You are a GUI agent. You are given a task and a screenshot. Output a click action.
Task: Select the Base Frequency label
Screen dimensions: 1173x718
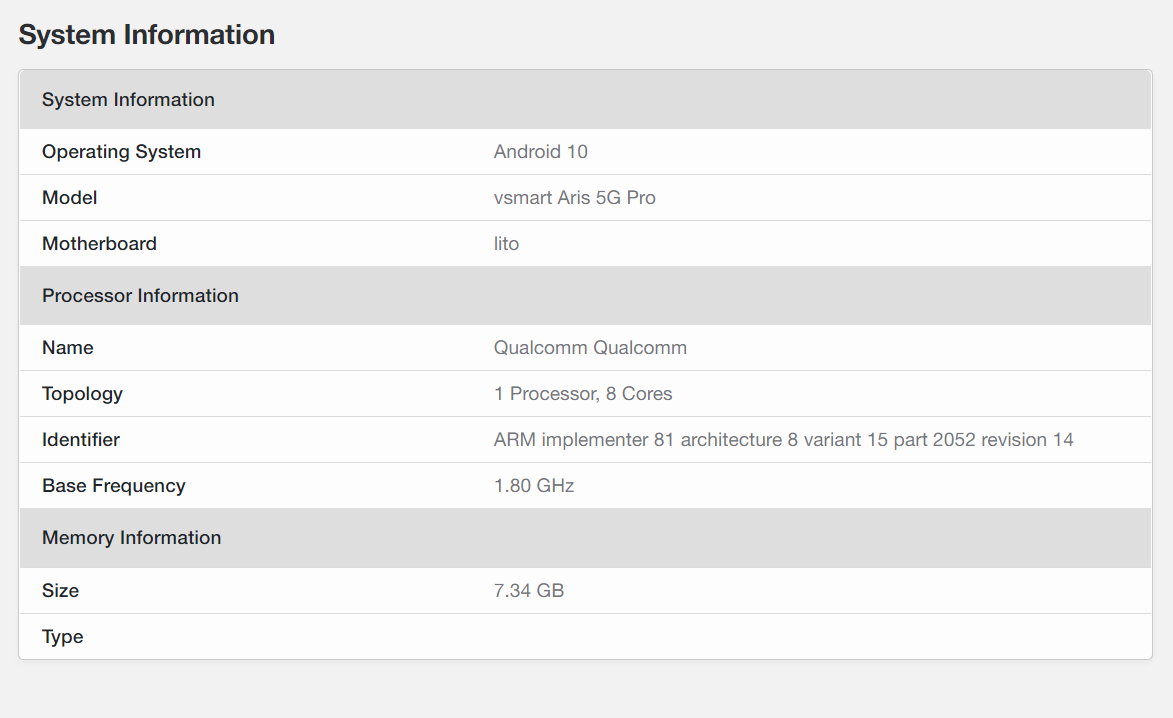[113, 486]
